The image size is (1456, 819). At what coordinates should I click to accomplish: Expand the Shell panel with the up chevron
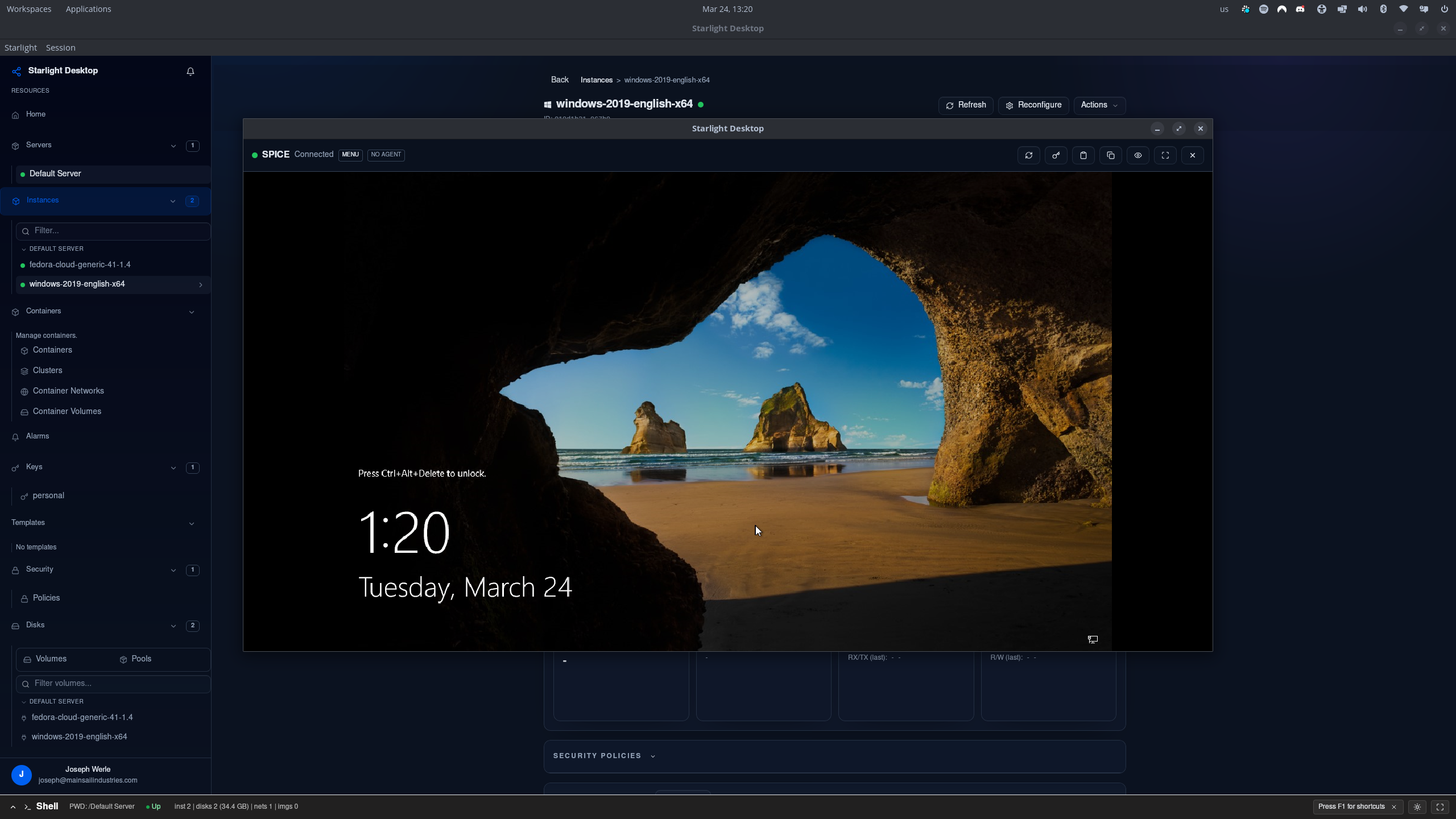(x=13, y=806)
